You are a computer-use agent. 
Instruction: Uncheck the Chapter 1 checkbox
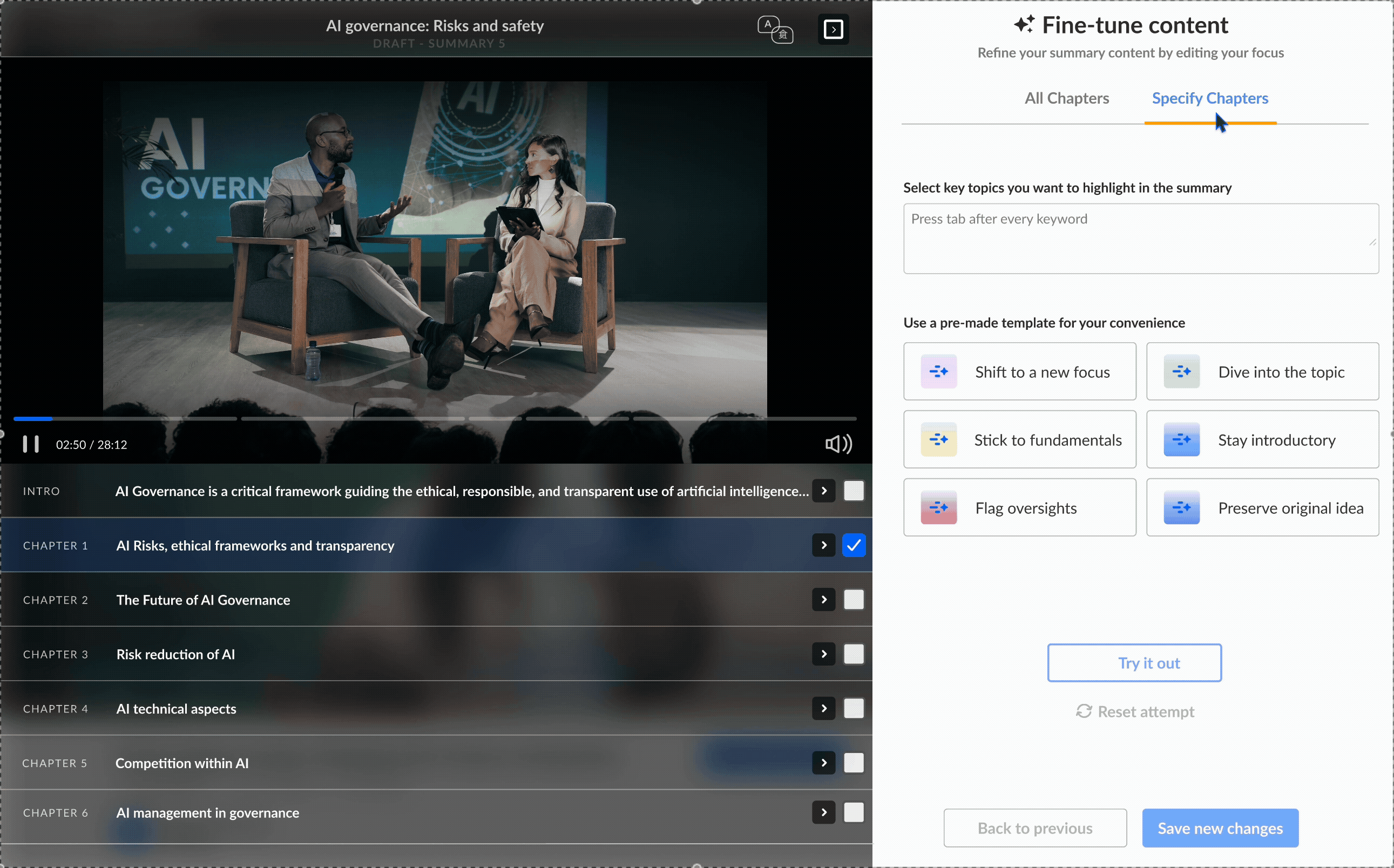[x=853, y=545]
